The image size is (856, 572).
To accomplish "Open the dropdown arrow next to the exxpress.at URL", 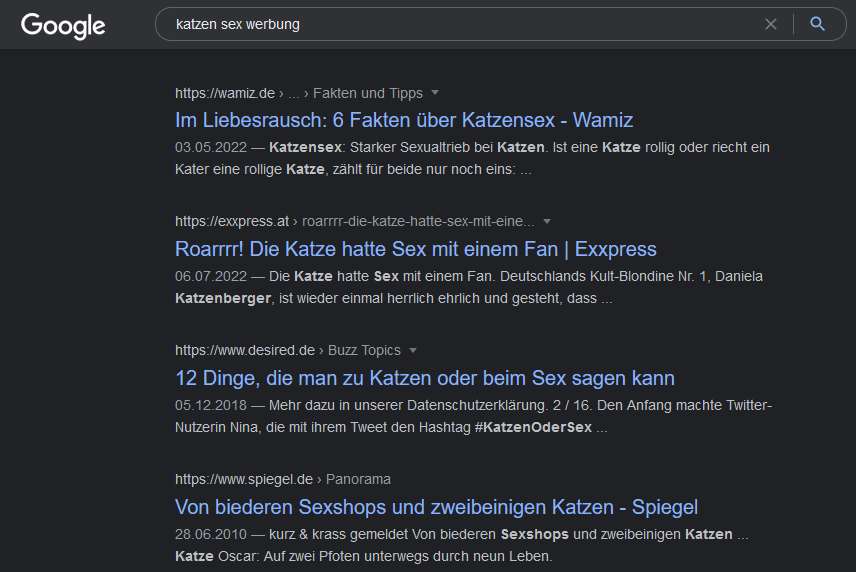I will [x=547, y=222].
